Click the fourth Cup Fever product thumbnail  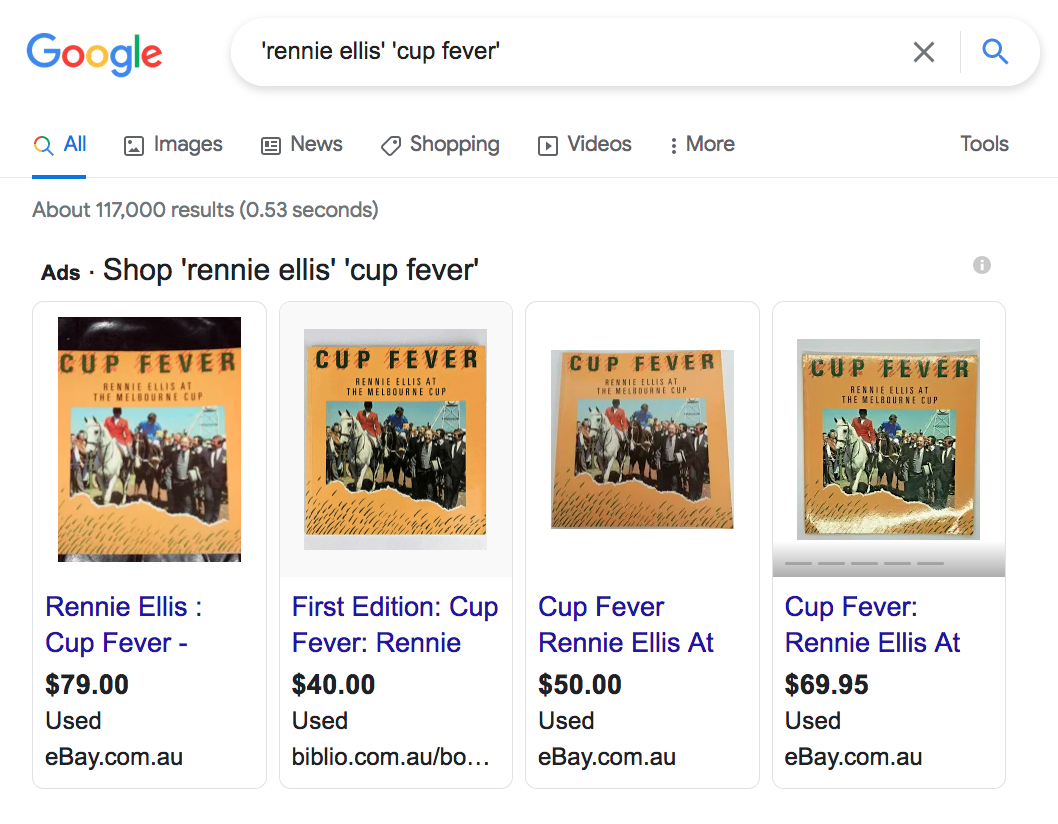887,438
